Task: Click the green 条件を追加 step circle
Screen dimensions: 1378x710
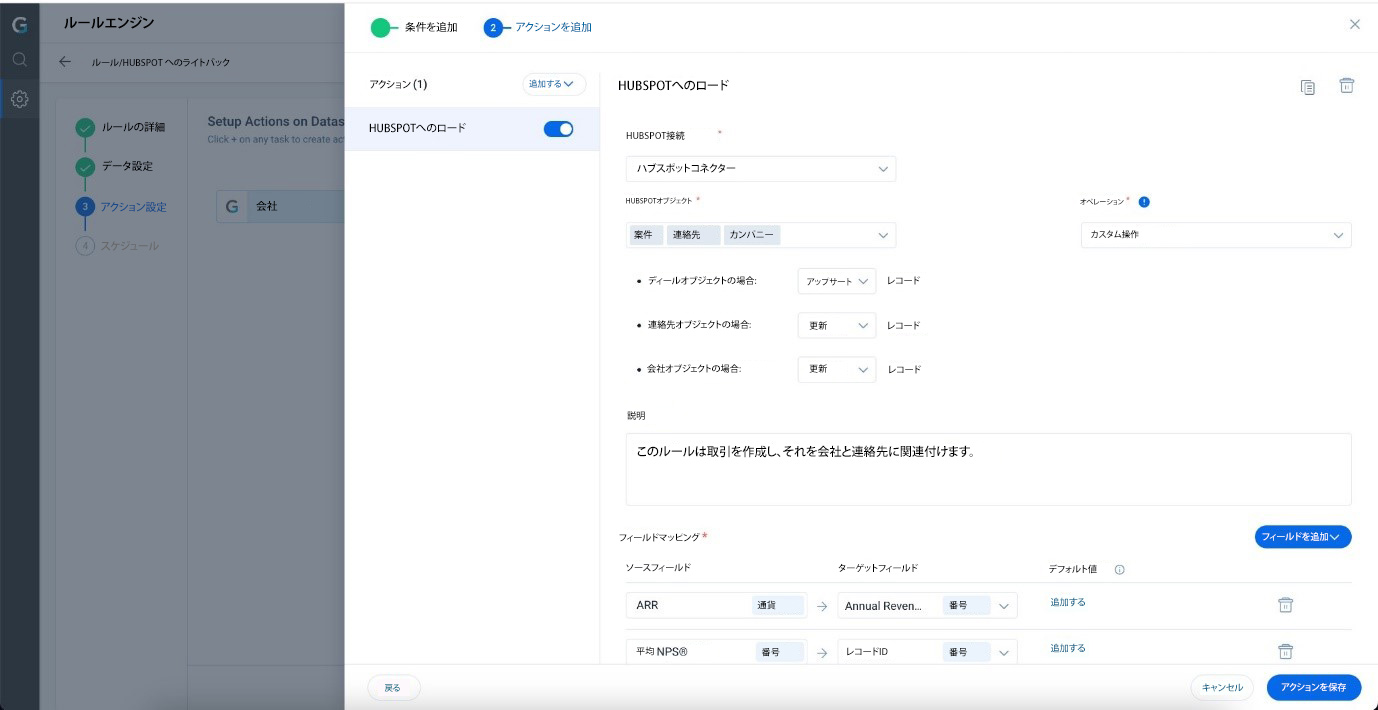Action: (x=380, y=27)
